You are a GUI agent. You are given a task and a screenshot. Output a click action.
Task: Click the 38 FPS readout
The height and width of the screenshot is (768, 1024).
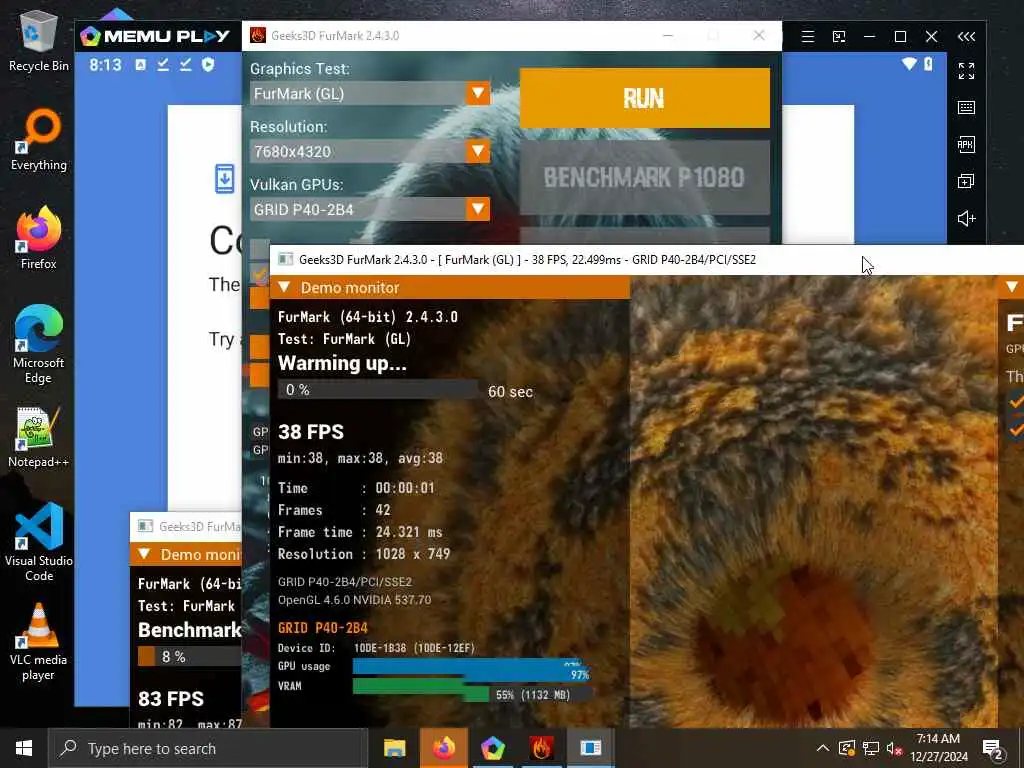(311, 432)
